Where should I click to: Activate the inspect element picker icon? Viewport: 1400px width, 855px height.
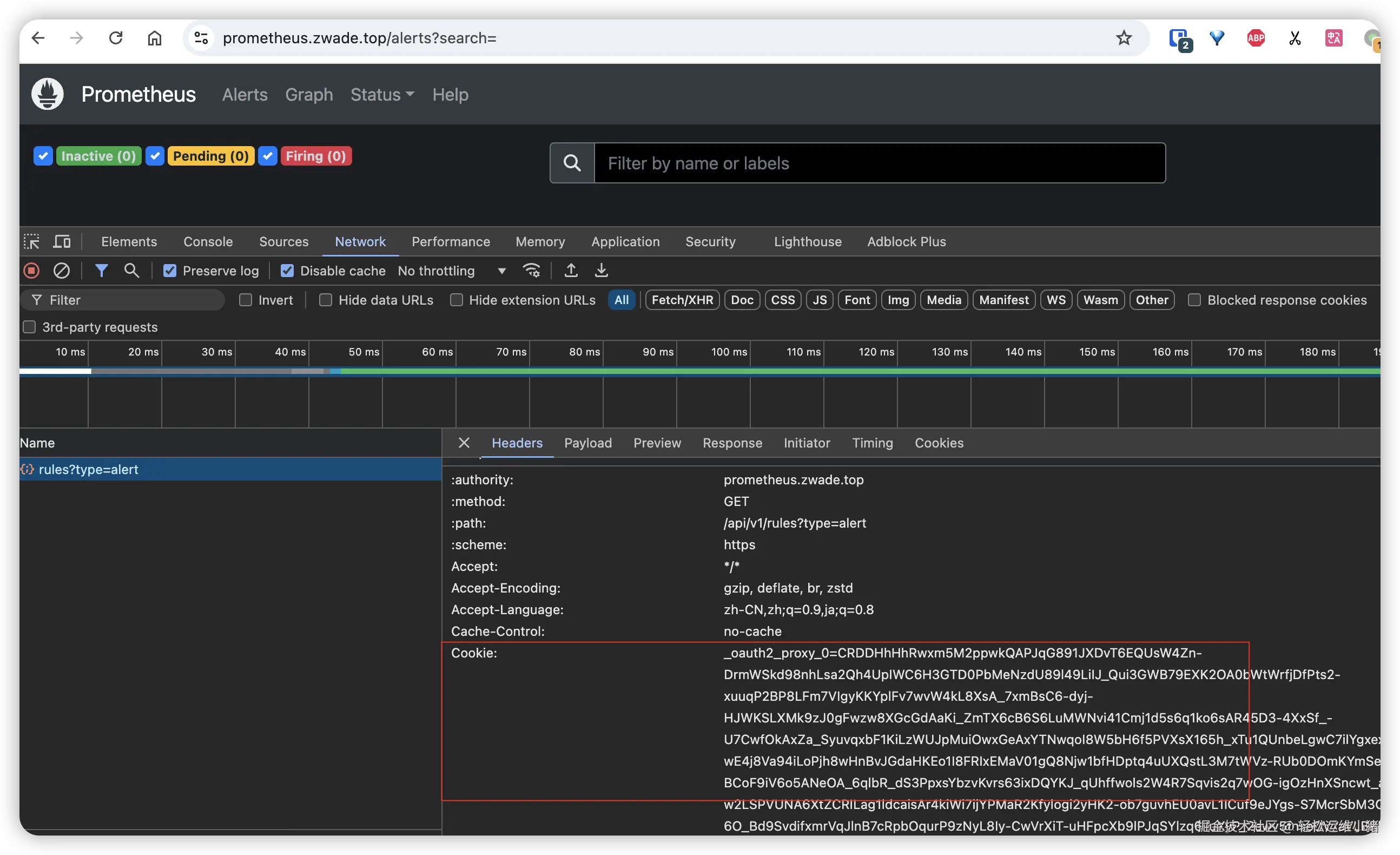pos(31,241)
